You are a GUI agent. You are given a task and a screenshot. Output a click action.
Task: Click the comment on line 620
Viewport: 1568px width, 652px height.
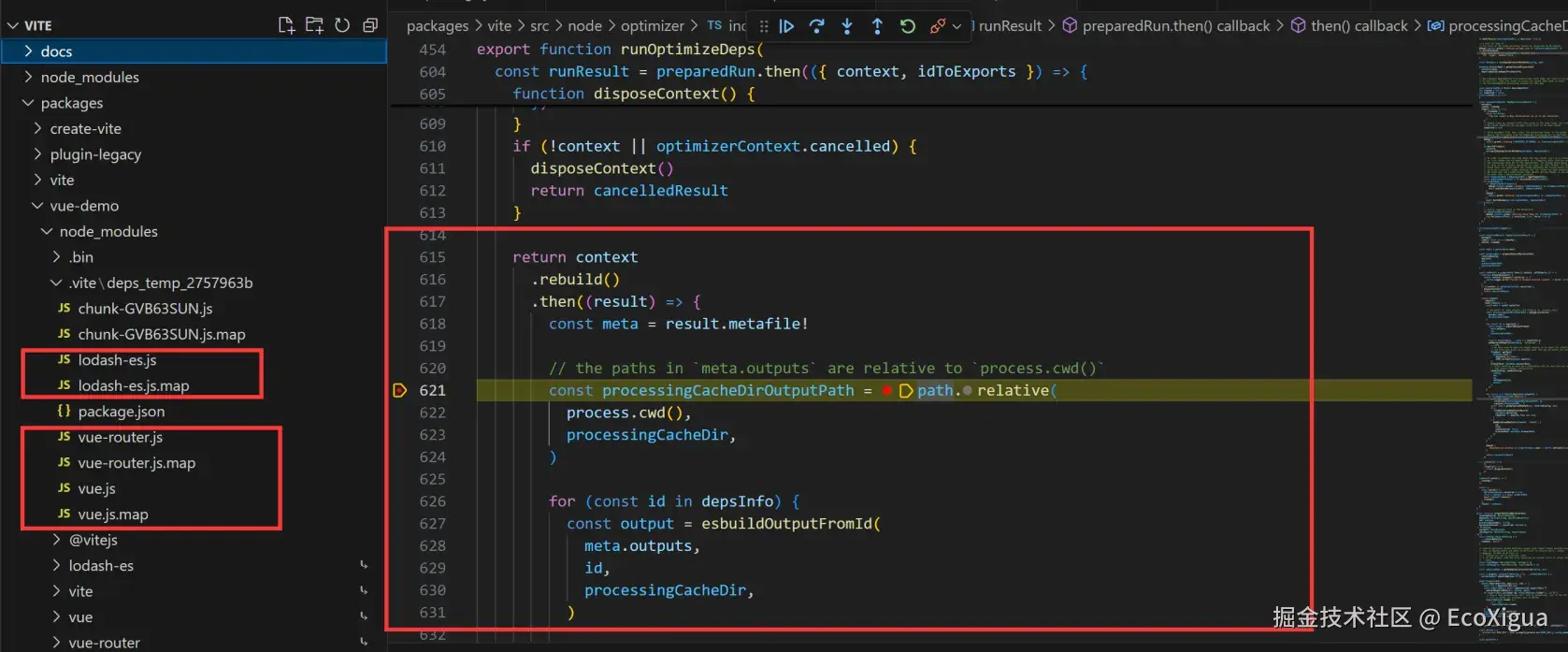827,369
